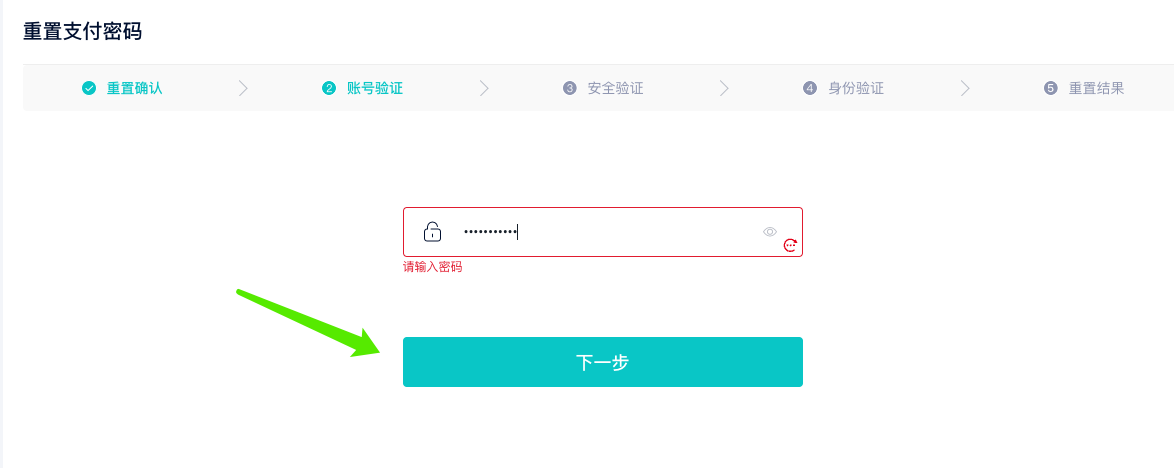Click the step 4 number badge

click(x=810, y=88)
